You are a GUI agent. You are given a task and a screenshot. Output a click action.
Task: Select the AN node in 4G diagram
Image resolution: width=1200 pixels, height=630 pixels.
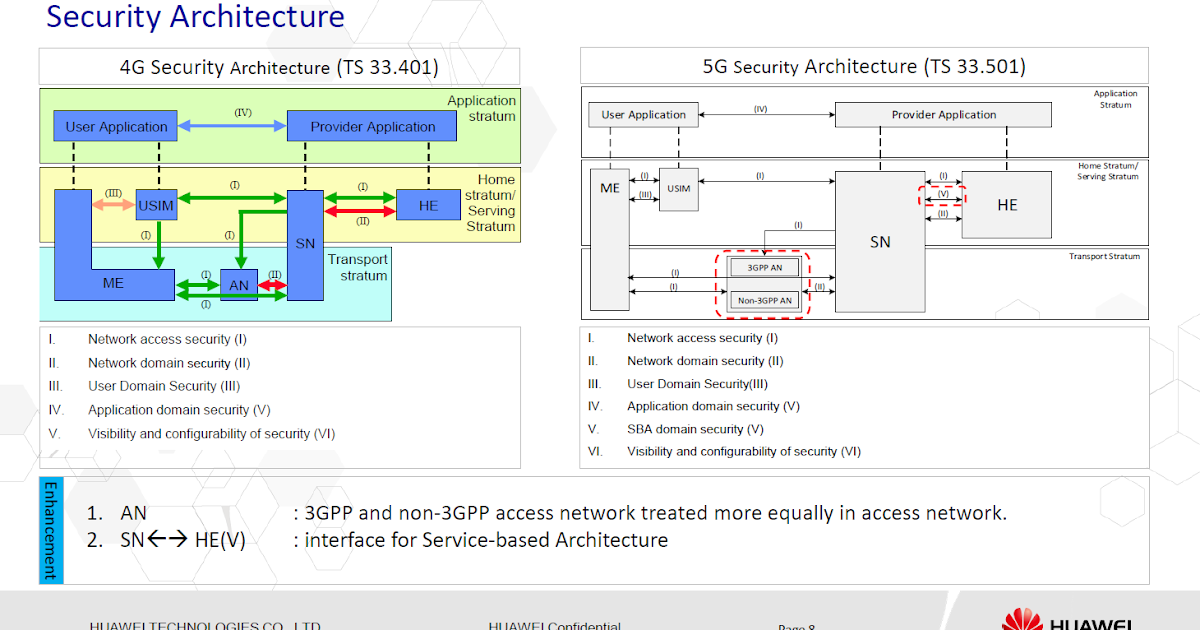point(237,283)
